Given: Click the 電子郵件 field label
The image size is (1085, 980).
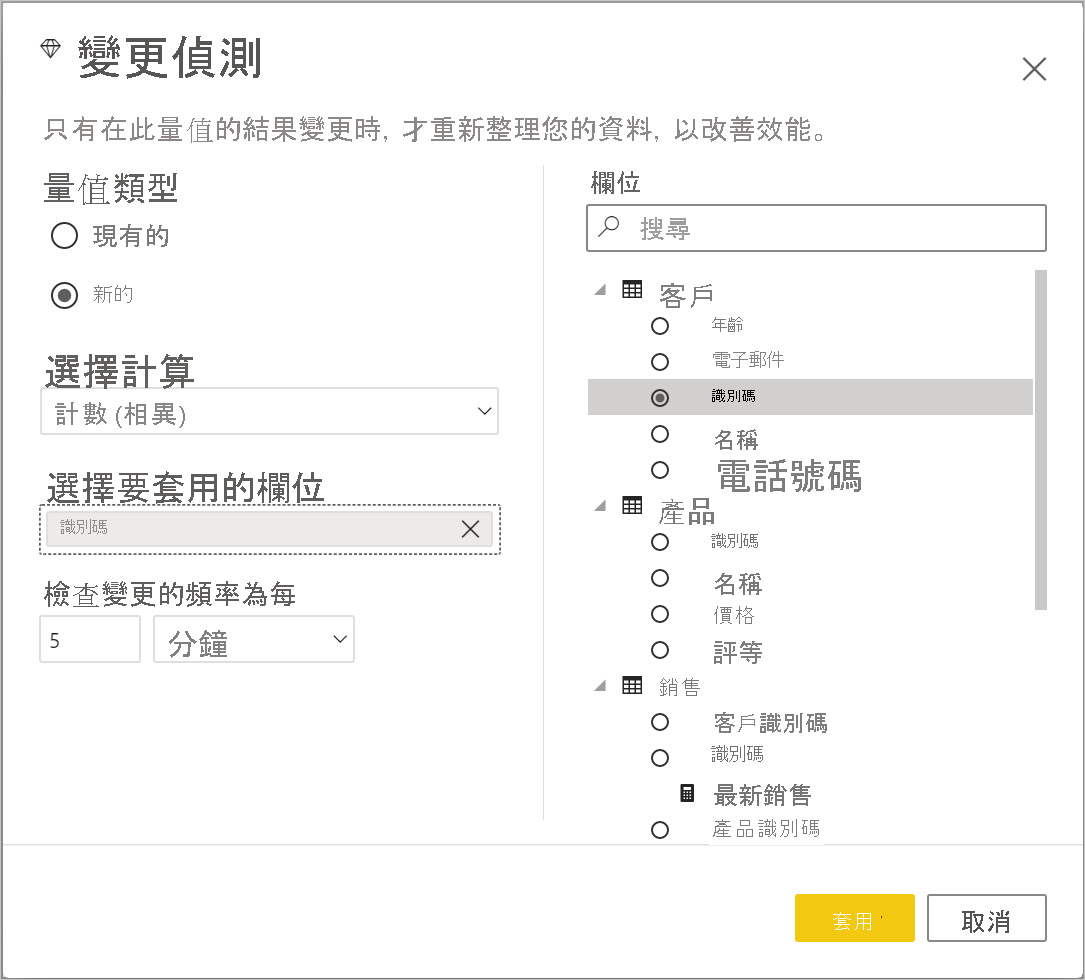Looking at the screenshot, I should 748,360.
